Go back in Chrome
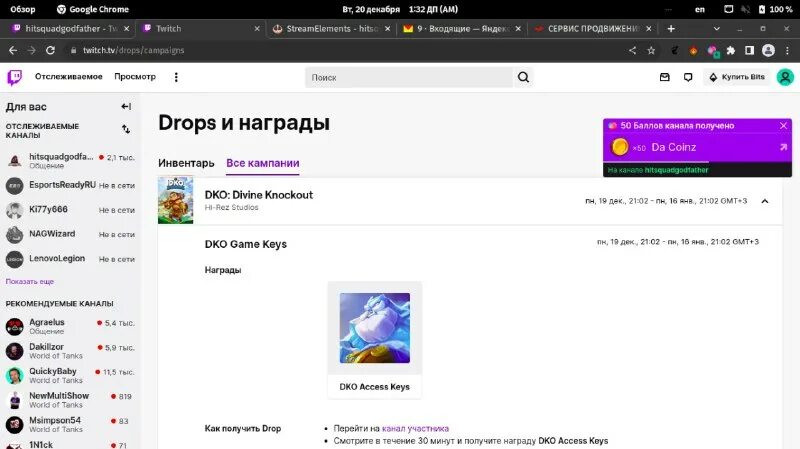Viewport: 800px width, 449px height. pos(13,50)
